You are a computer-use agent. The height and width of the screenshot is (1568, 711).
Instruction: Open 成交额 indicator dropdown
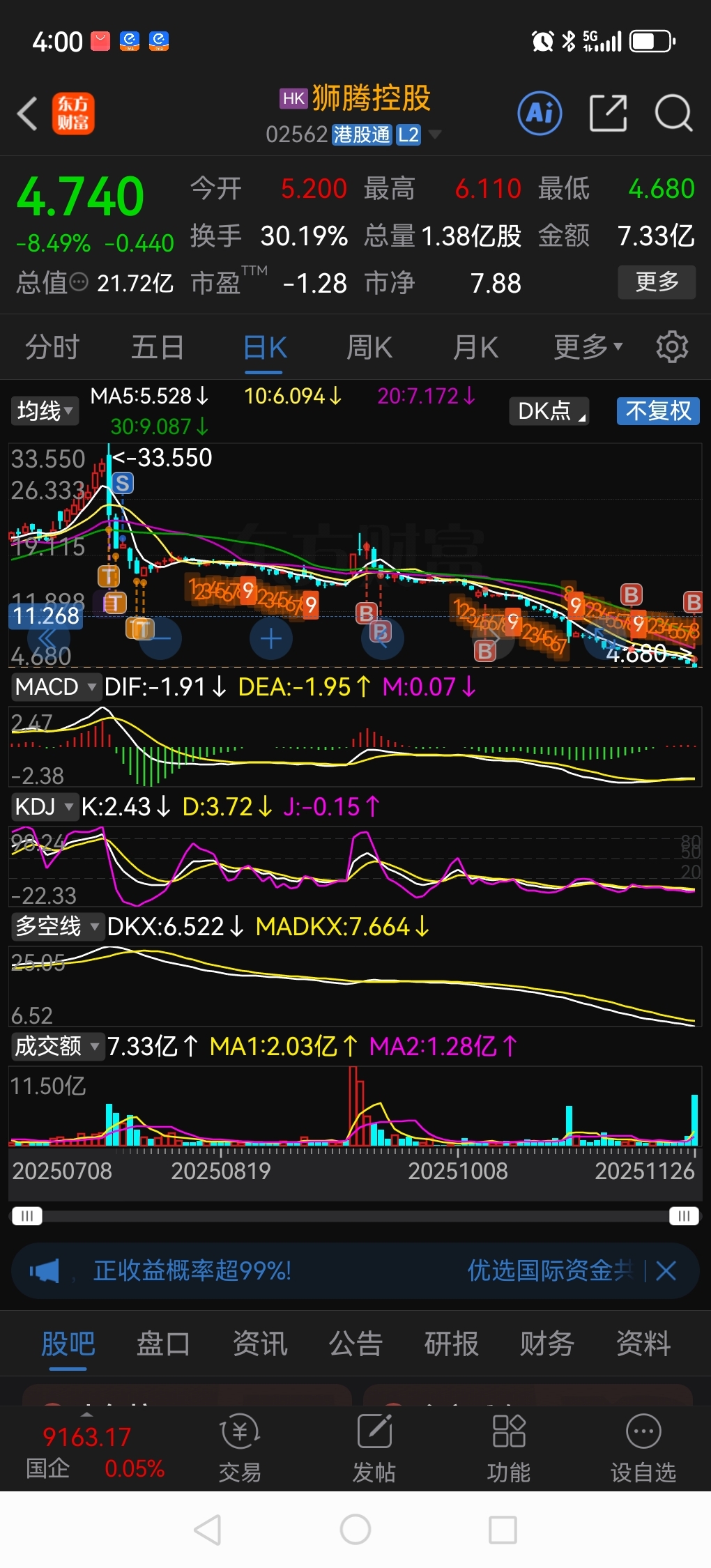pyautogui.click(x=57, y=1046)
